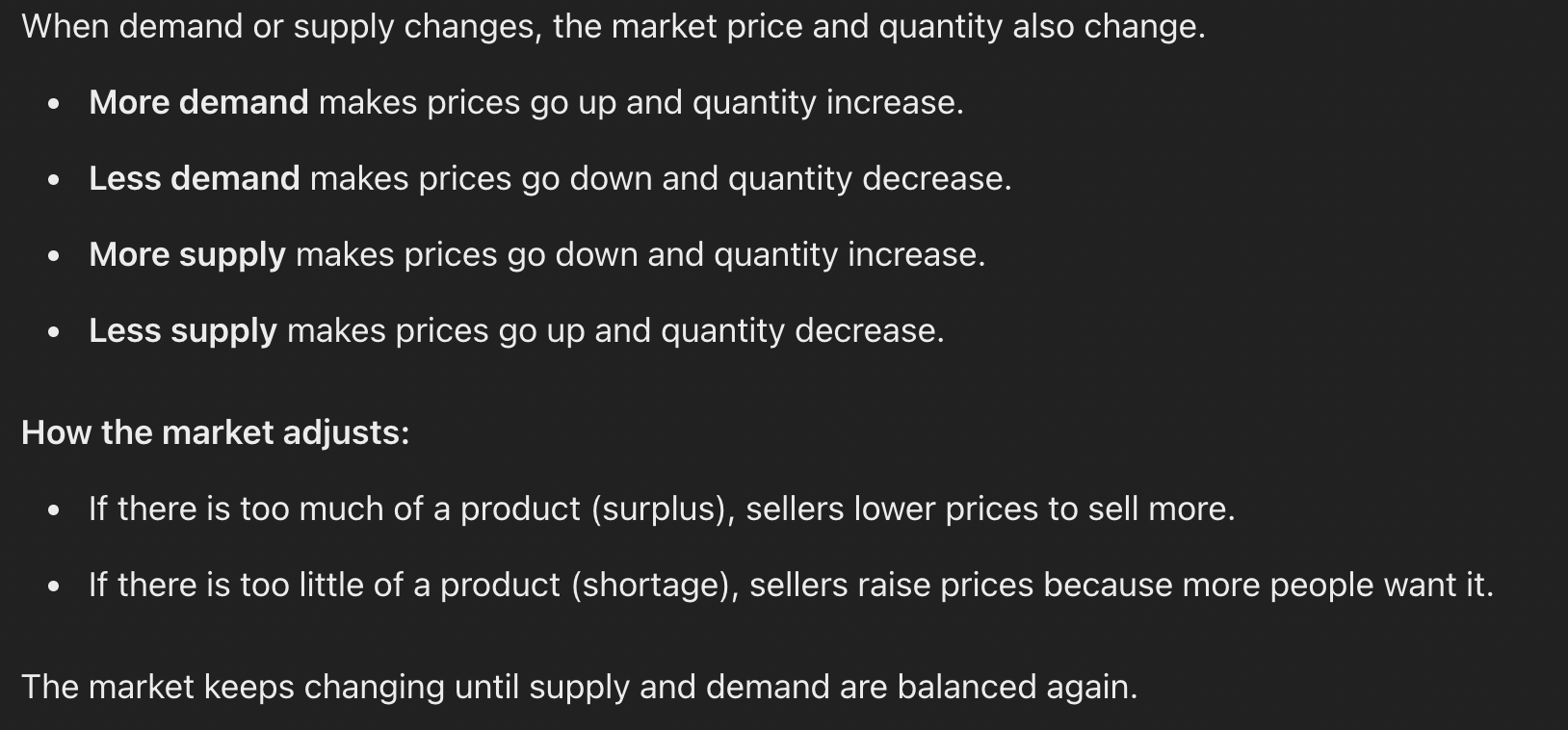Click 'quantity increase' in the More demand line
This screenshot has width=1568, height=730.
[x=825, y=102]
